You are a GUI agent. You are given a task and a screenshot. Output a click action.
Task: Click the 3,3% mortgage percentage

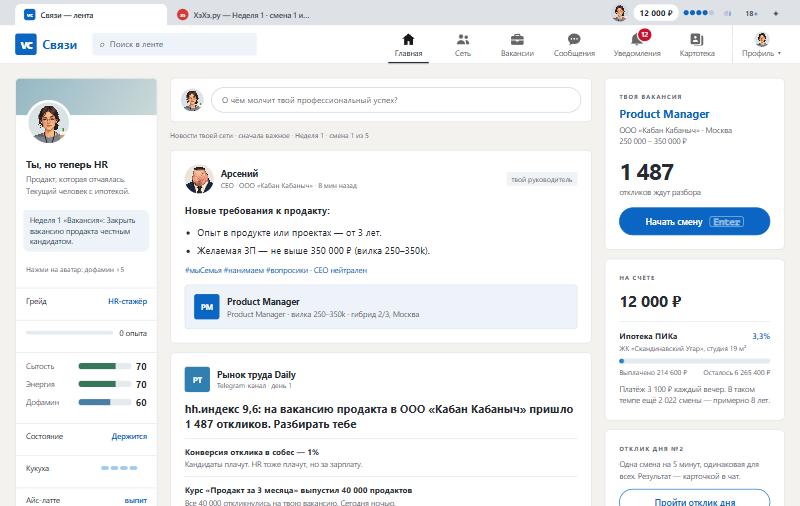point(761,336)
